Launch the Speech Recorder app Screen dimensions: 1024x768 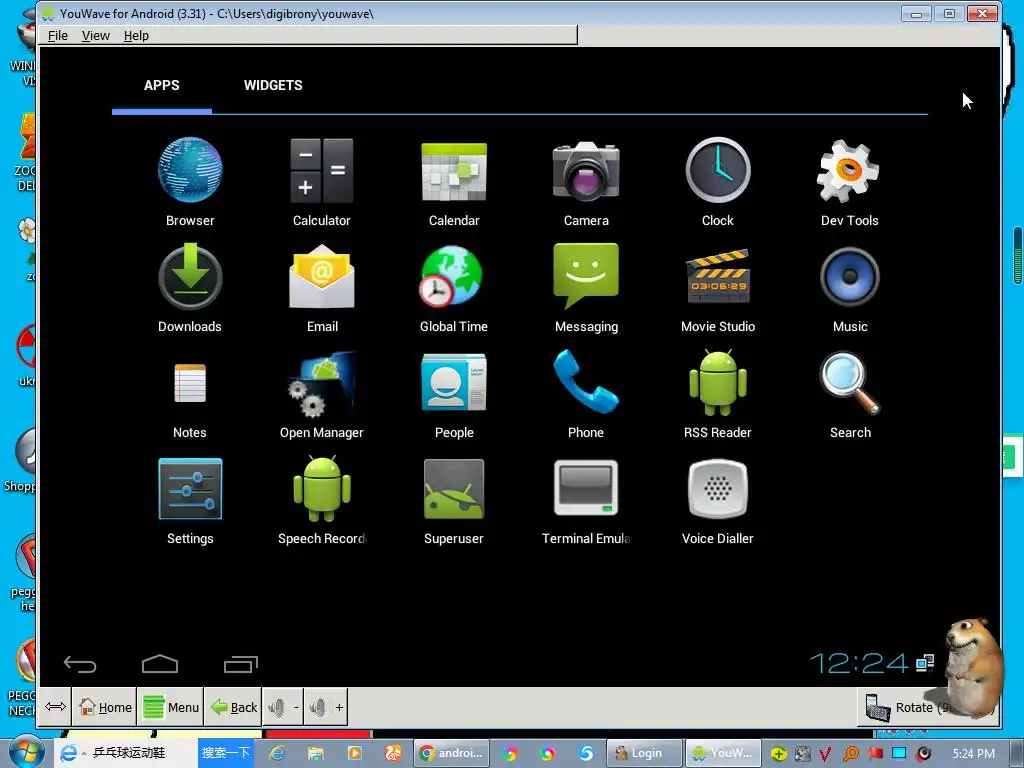pyautogui.click(x=322, y=488)
